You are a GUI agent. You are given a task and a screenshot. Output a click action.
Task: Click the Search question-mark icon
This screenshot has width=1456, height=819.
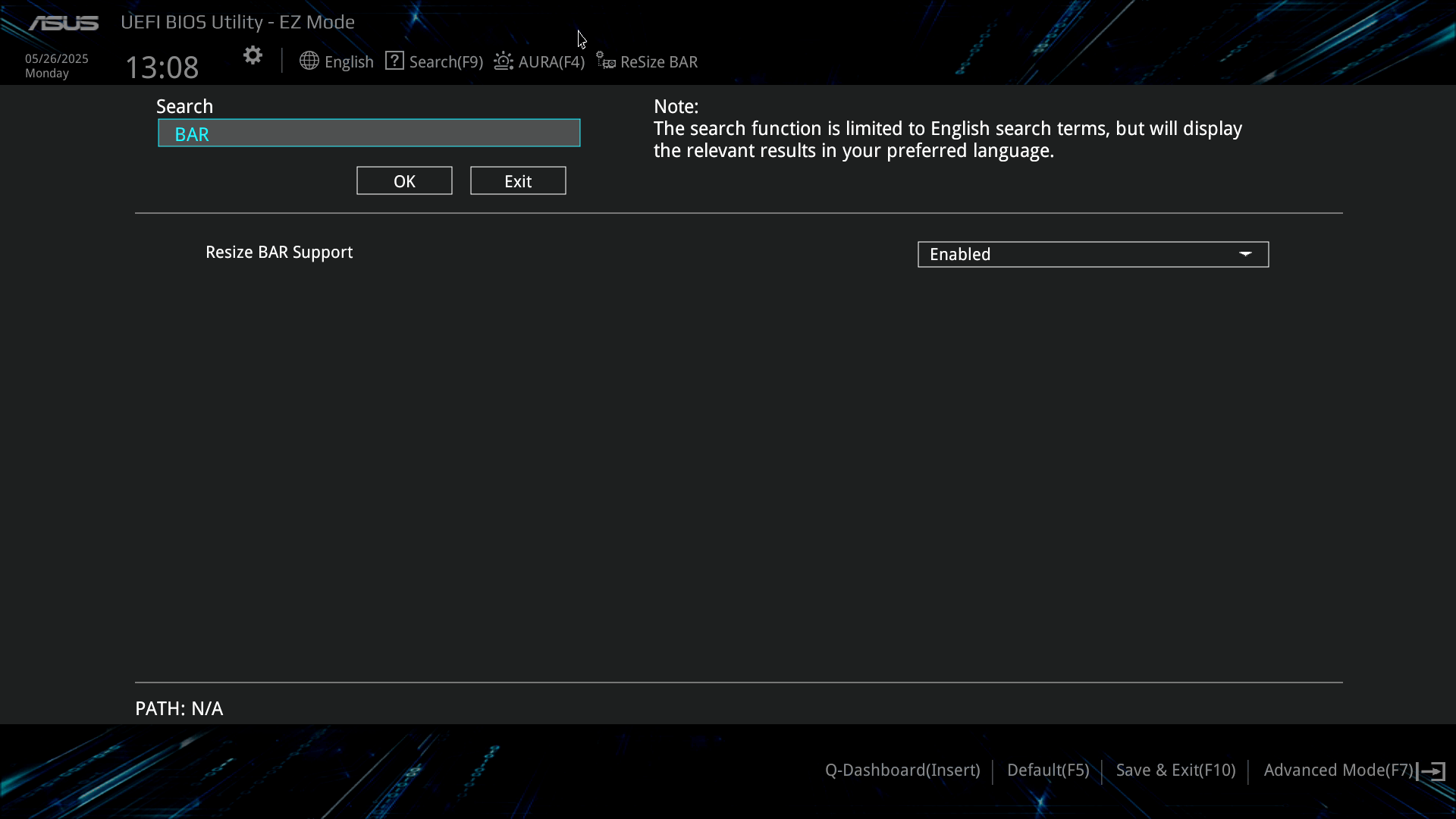pyautogui.click(x=394, y=61)
